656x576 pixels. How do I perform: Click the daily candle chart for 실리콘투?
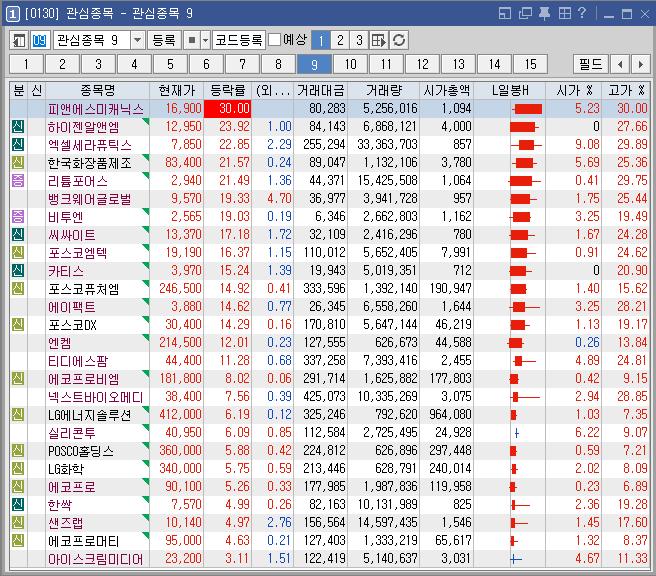(x=517, y=433)
